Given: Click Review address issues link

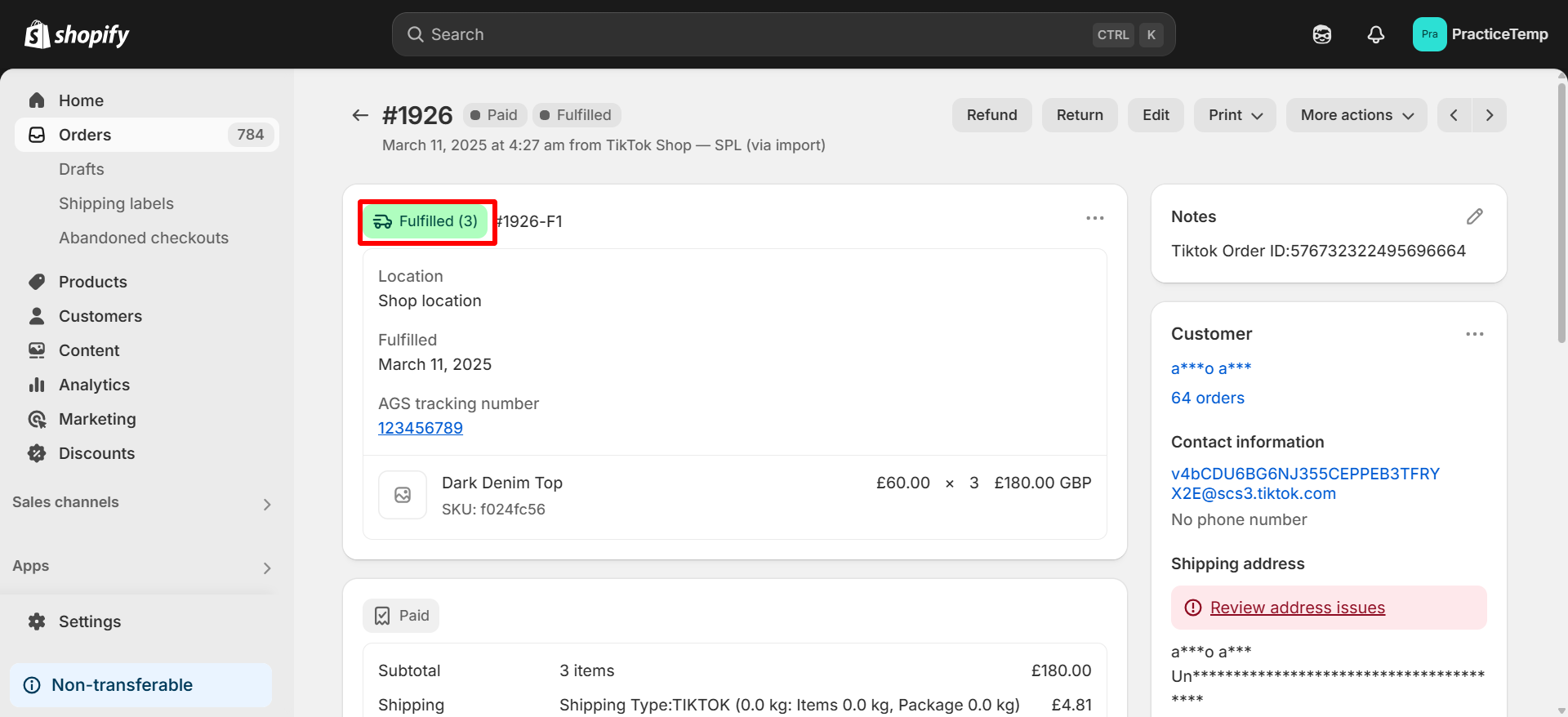Looking at the screenshot, I should 1298,608.
